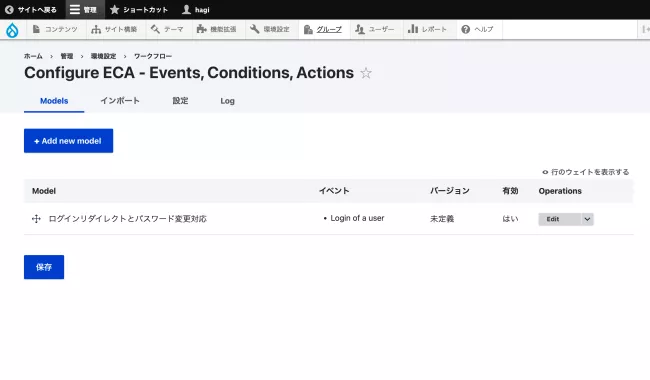Click the Model column header
Viewport: 650px width, 380px height.
click(x=44, y=191)
